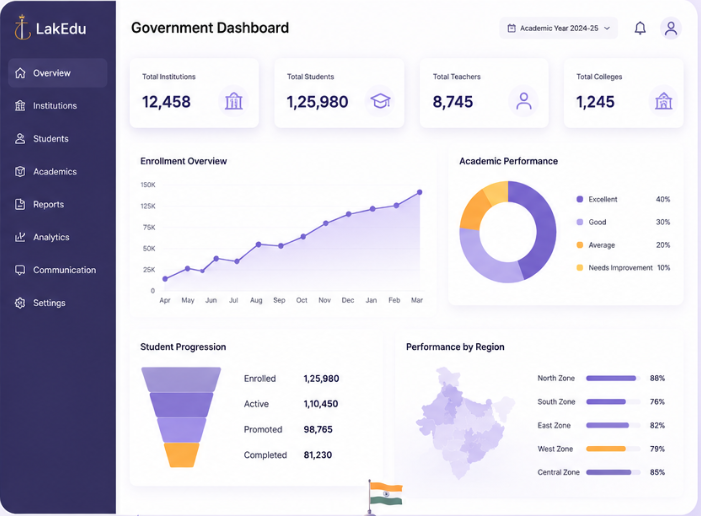Open the Reports menu item
This screenshot has height=516, width=701.
[58, 204]
